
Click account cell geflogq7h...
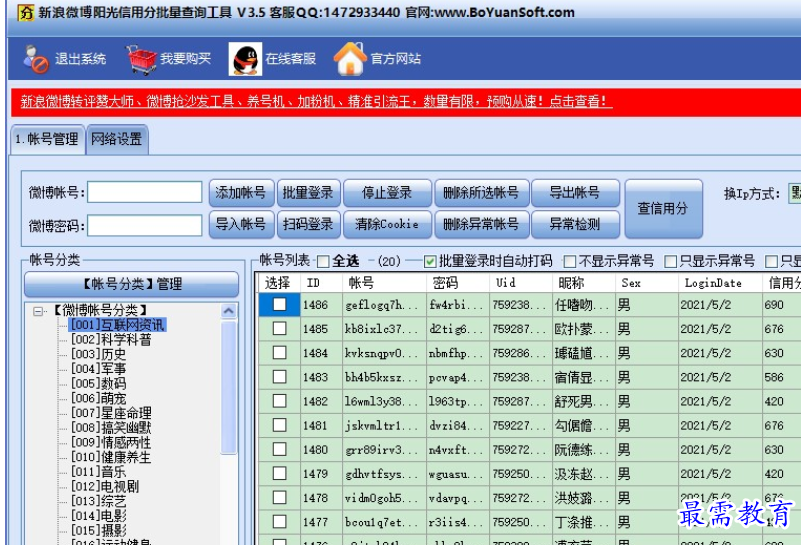(382, 305)
